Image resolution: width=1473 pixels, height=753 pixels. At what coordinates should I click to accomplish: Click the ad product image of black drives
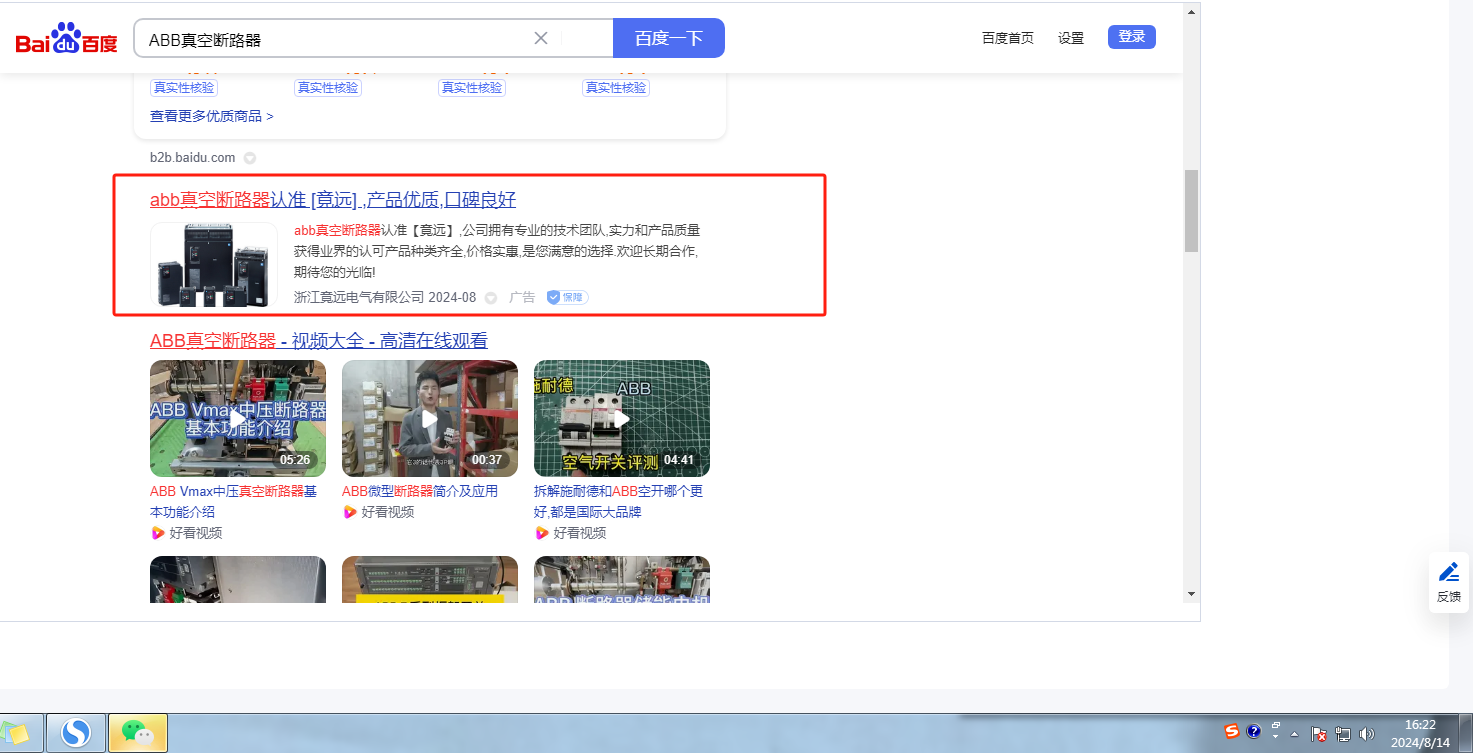click(x=214, y=264)
